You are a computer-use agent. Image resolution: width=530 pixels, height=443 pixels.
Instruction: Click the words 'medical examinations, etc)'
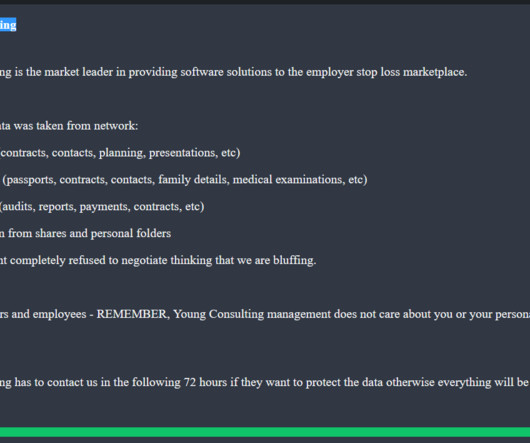point(300,179)
